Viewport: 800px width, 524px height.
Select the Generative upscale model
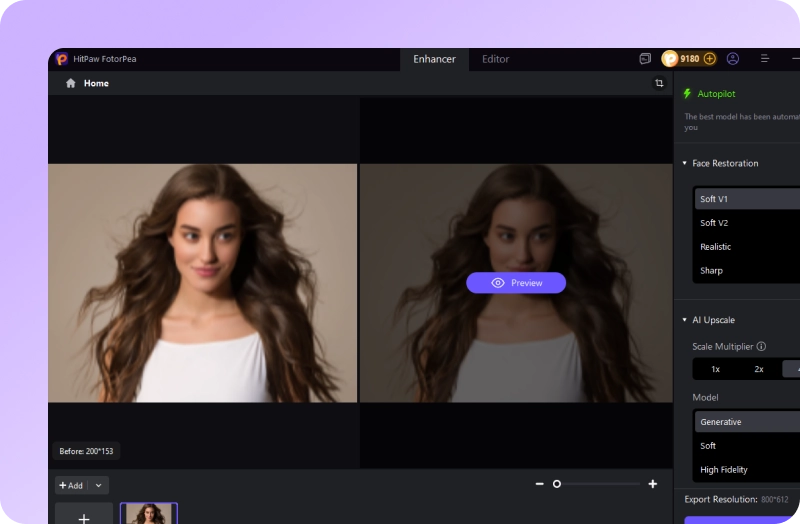pyautogui.click(x=747, y=422)
